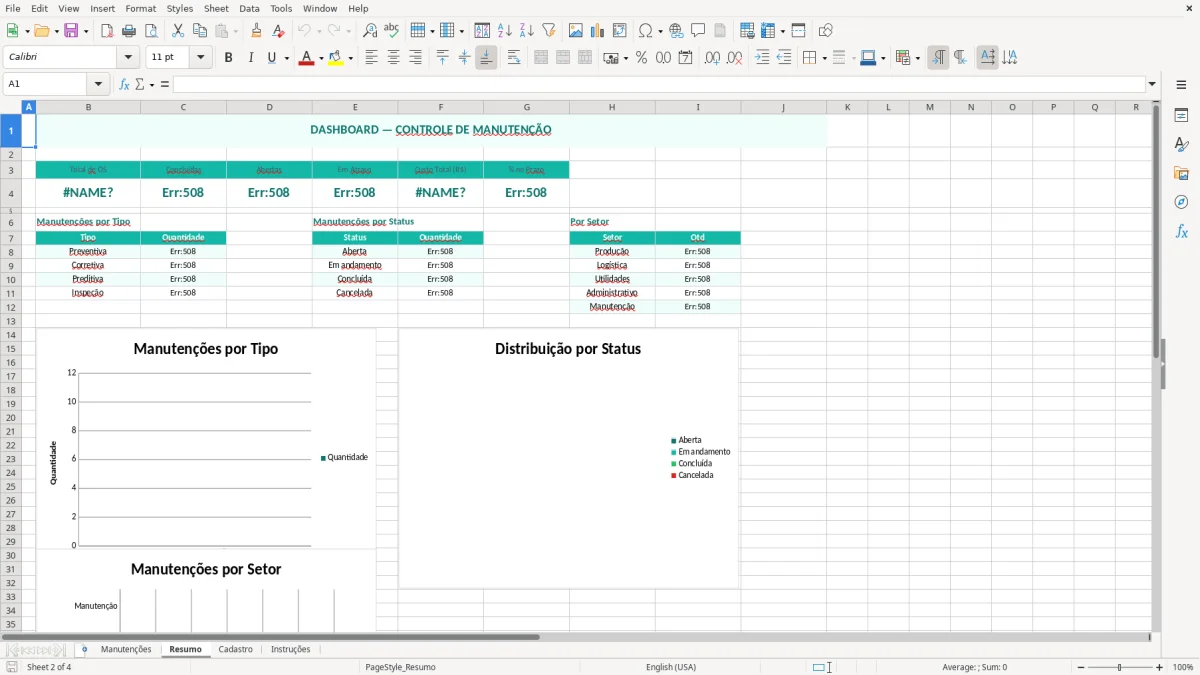Expand the Name Box dropdown
The image size is (1200, 675).
pos(98,84)
